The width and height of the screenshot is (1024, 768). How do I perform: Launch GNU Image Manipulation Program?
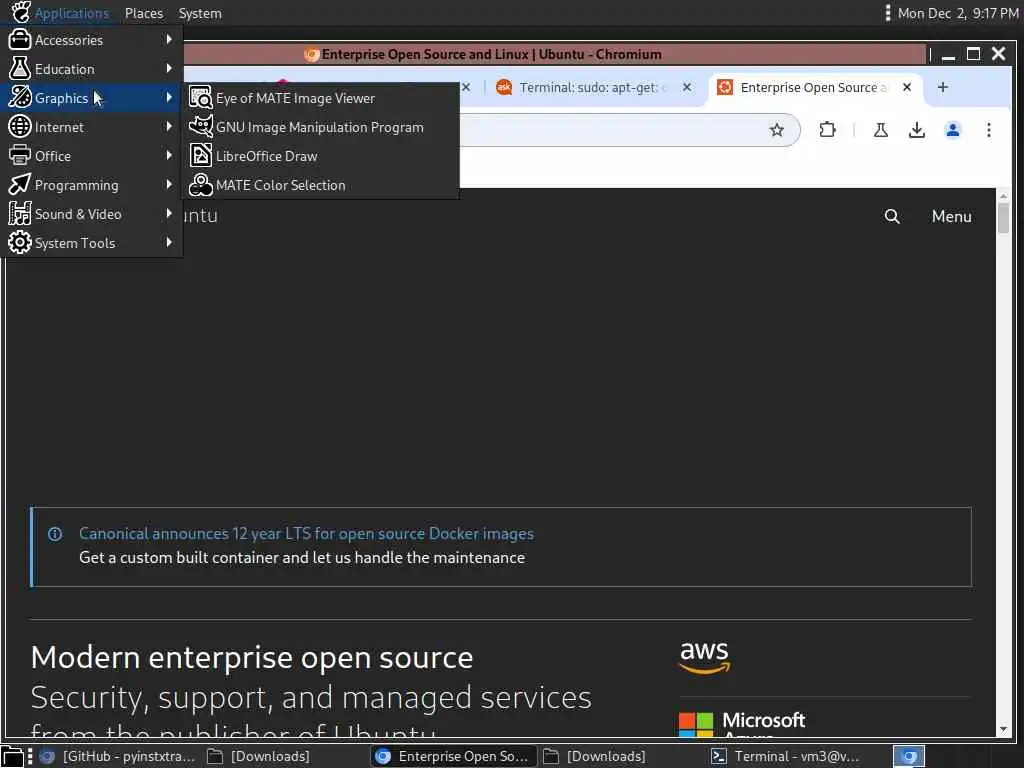coord(321,127)
